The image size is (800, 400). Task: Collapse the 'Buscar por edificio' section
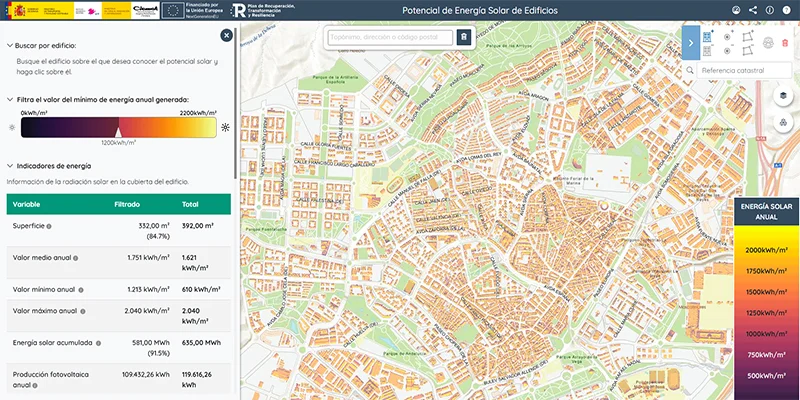pos(10,45)
